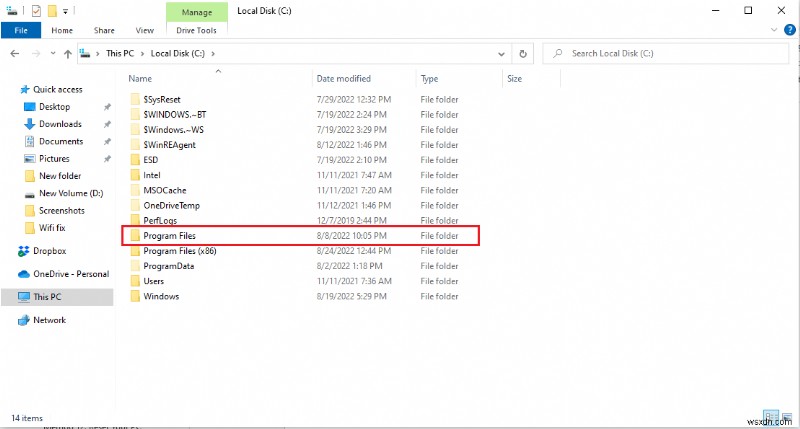Select the Manage contextual tab
The width and height of the screenshot is (800, 429).
point(196,12)
